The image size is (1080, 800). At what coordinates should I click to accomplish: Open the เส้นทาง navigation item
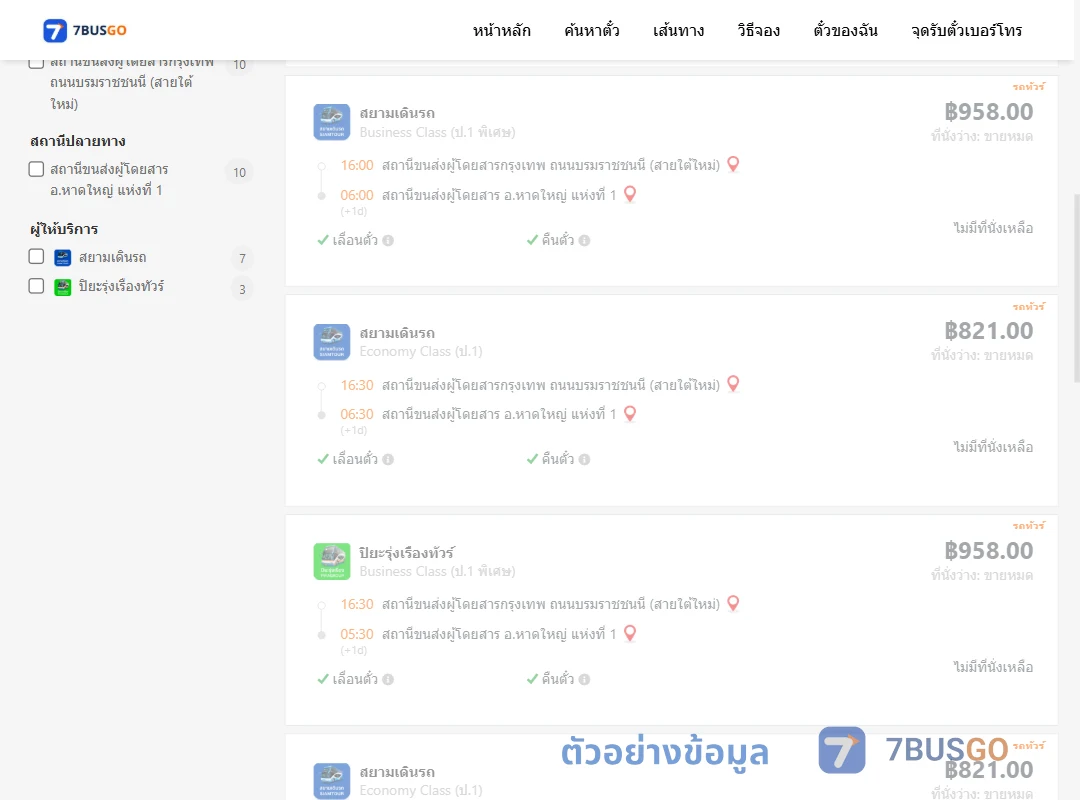(678, 30)
